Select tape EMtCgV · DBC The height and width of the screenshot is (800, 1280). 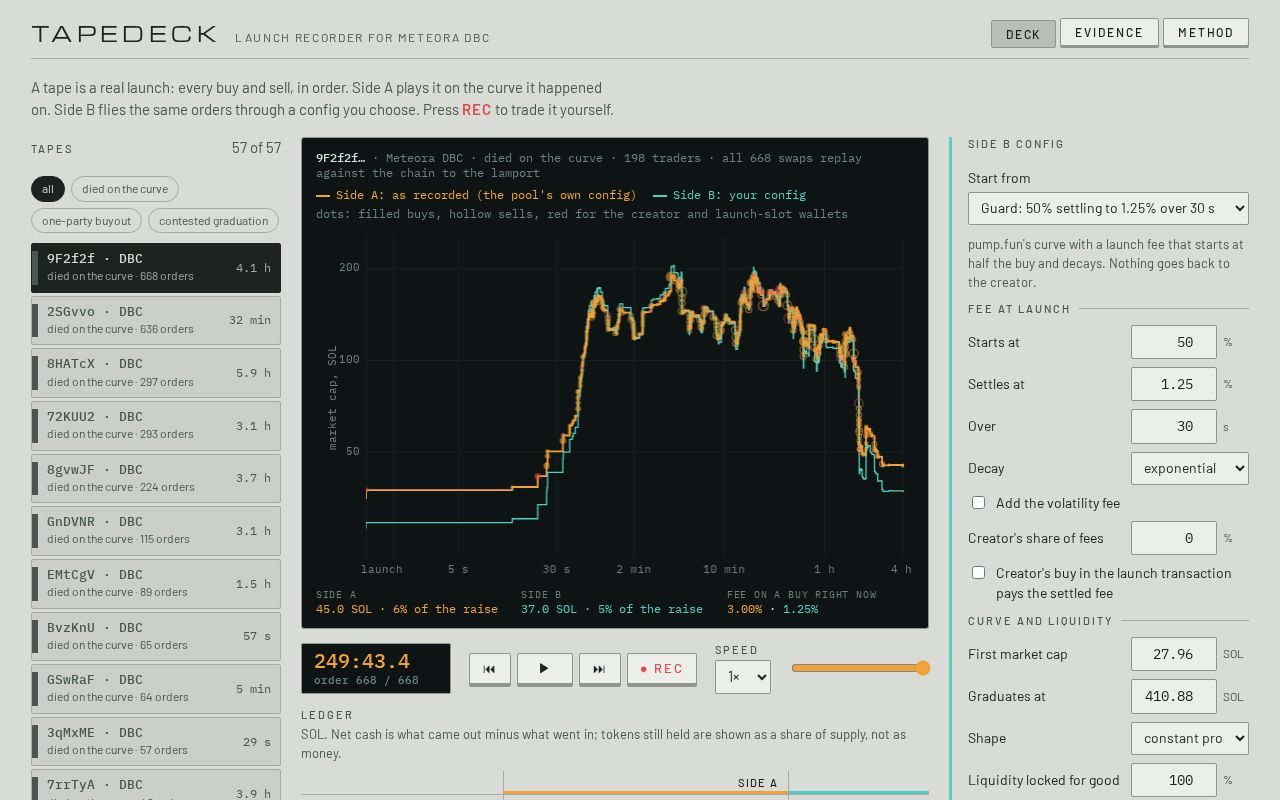(x=156, y=583)
